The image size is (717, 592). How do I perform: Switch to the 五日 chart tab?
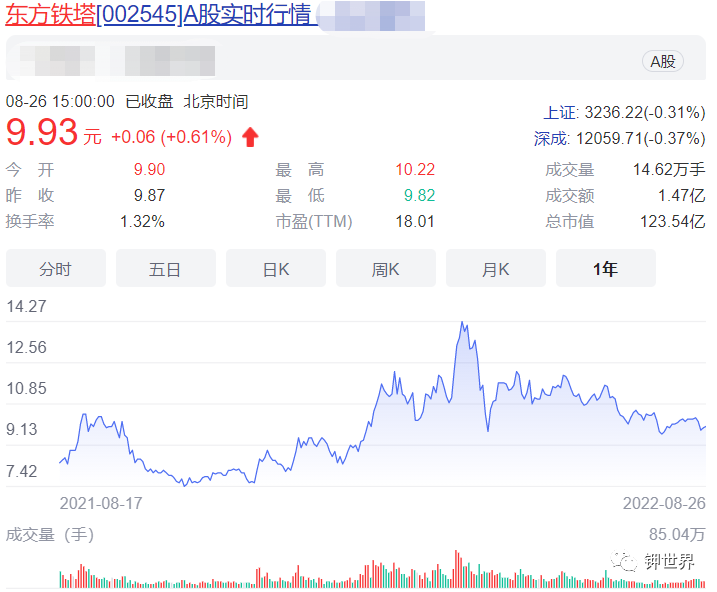click(166, 268)
